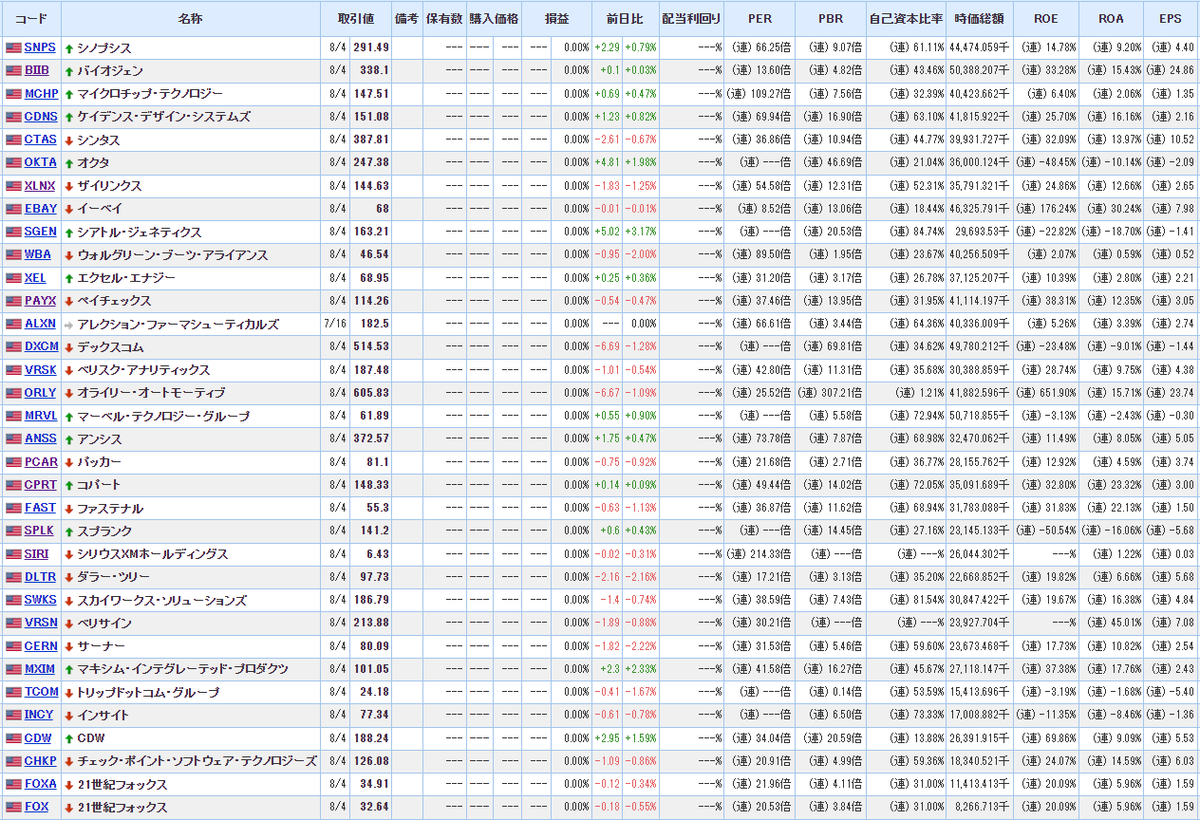This screenshot has height=820, width=1200.
Task: Click the US flag icon beside EBAY
Action: coord(13,209)
